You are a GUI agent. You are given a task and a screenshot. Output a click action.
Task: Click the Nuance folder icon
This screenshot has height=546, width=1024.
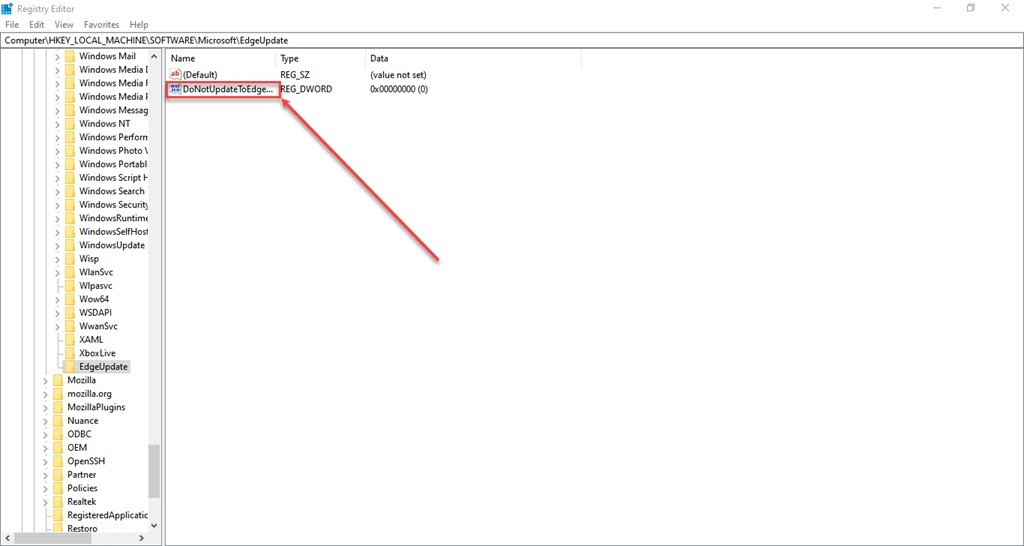pyautogui.click(x=58, y=421)
